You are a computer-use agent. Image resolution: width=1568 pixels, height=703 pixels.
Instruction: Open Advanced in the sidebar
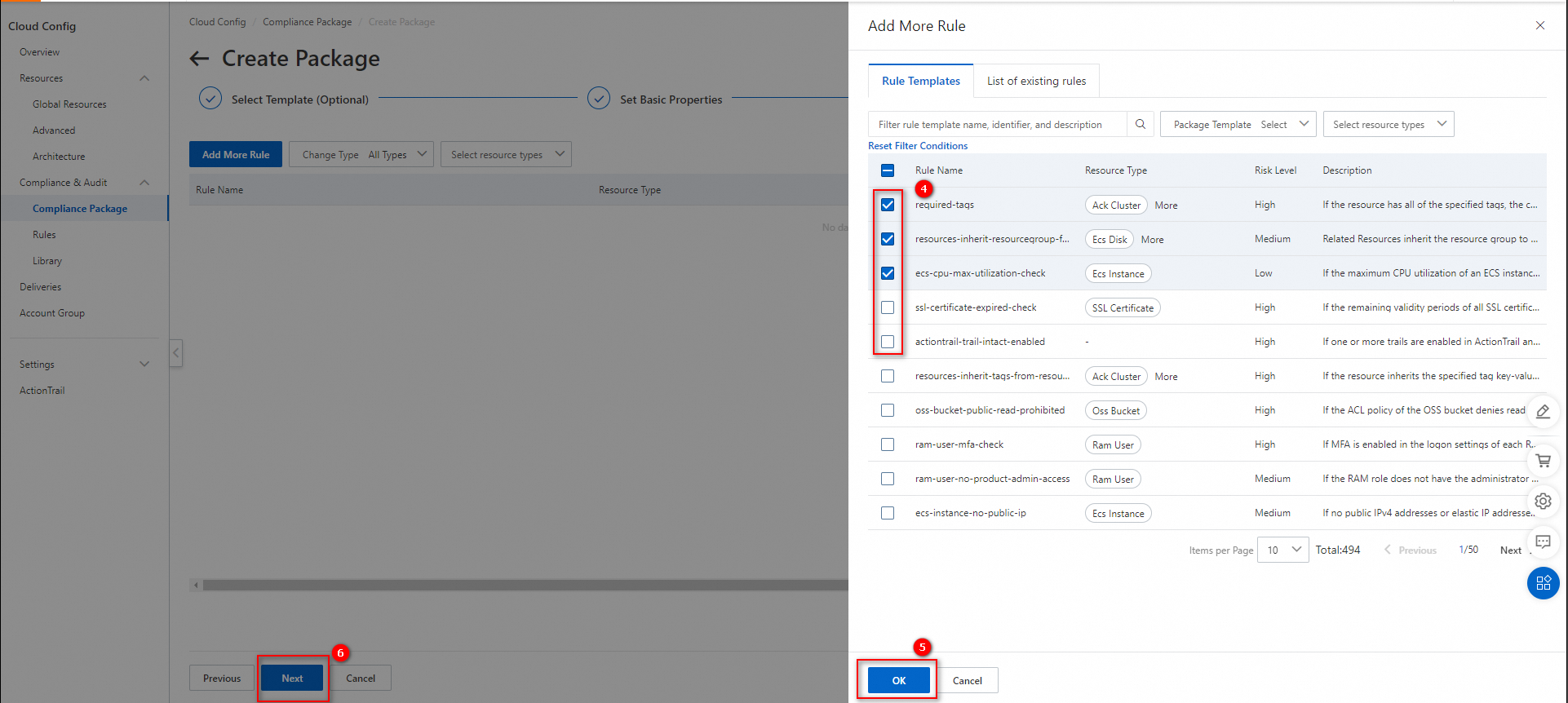click(x=54, y=130)
